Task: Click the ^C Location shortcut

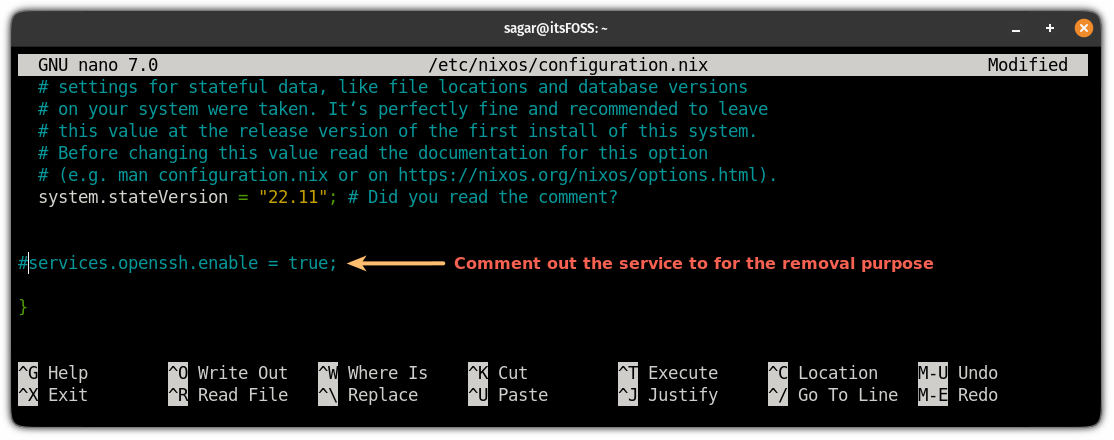Action: click(x=823, y=373)
